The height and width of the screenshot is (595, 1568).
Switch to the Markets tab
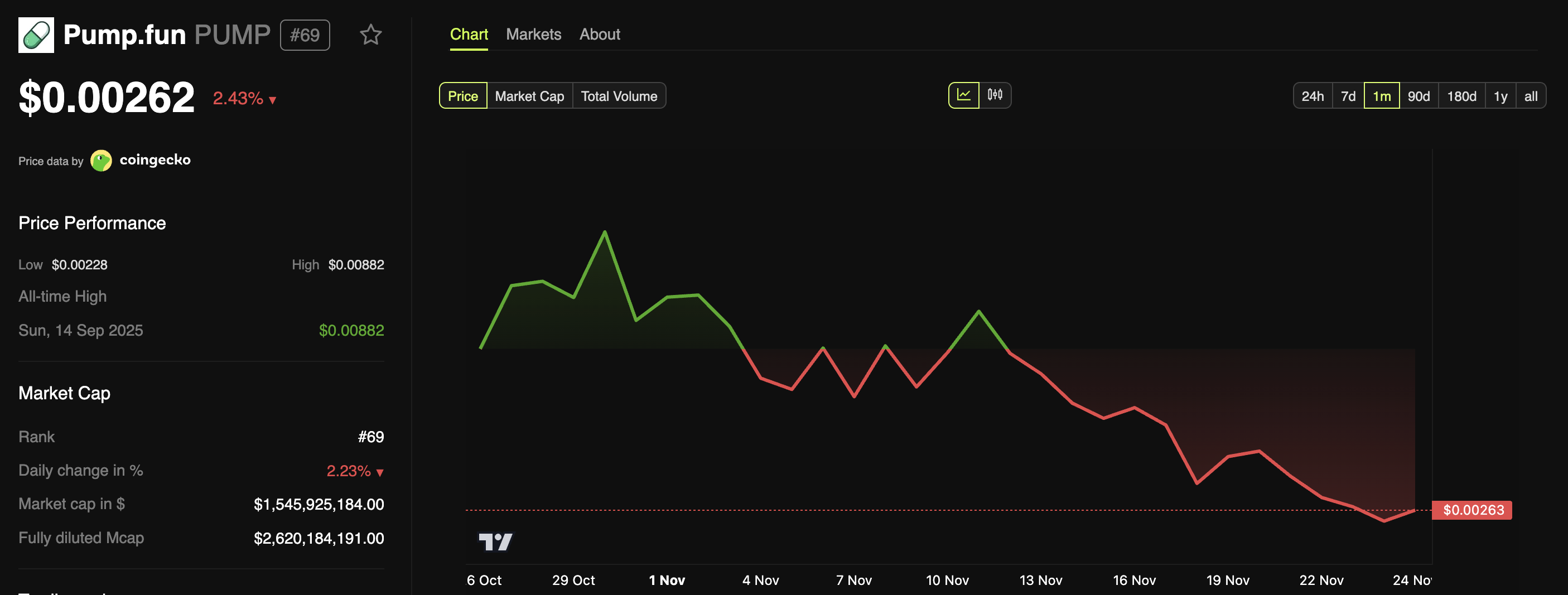coord(533,34)
